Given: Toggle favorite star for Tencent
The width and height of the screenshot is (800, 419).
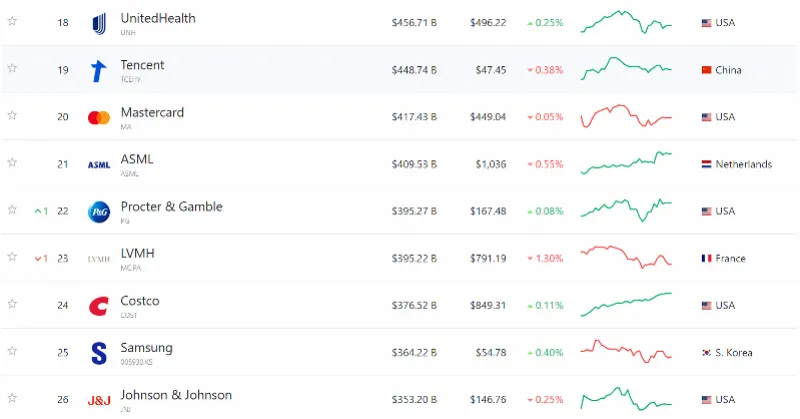Looking at the screenshot, I should (12, 68).
